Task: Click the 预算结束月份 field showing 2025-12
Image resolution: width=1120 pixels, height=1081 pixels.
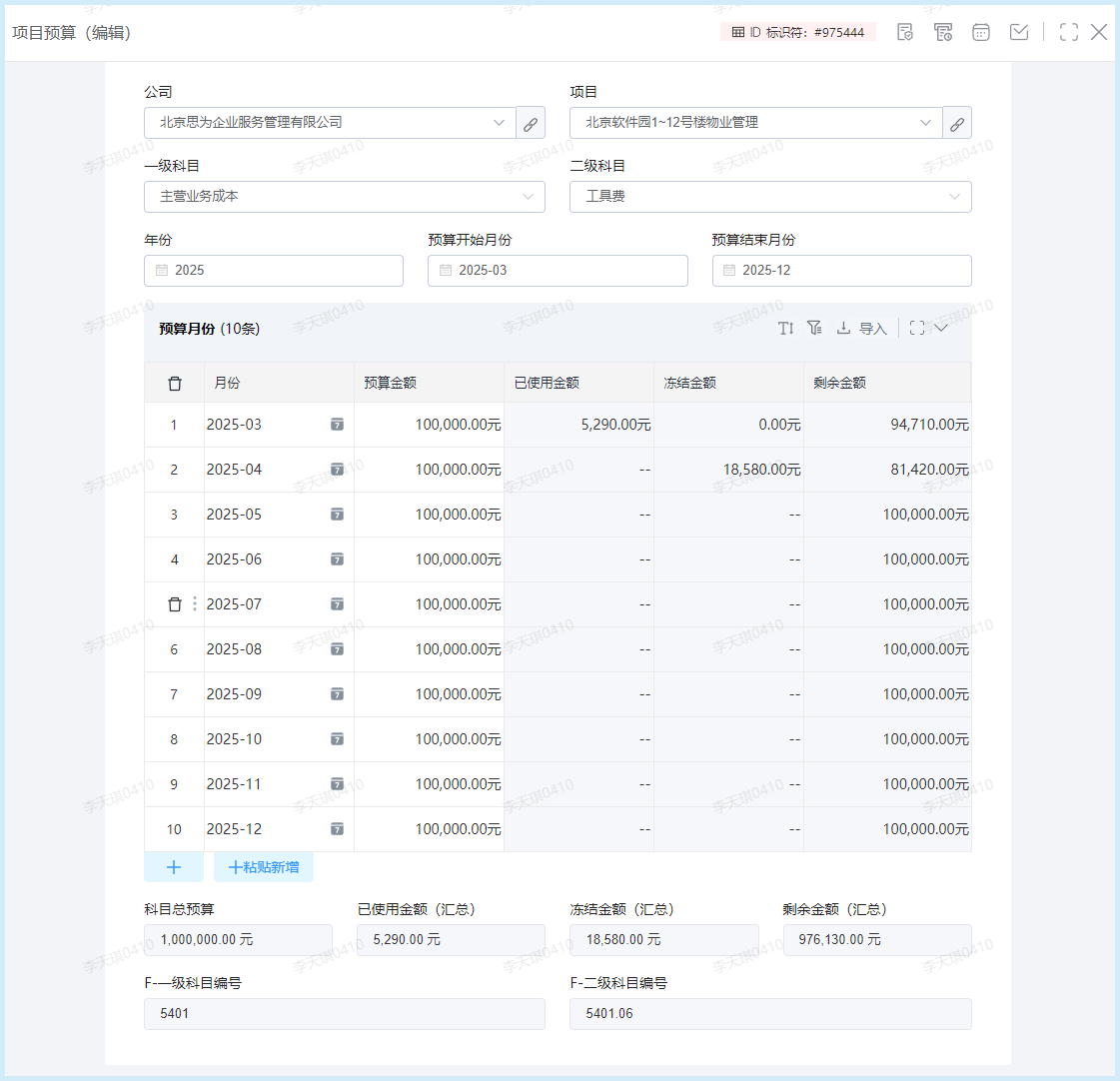Action: 841,271
